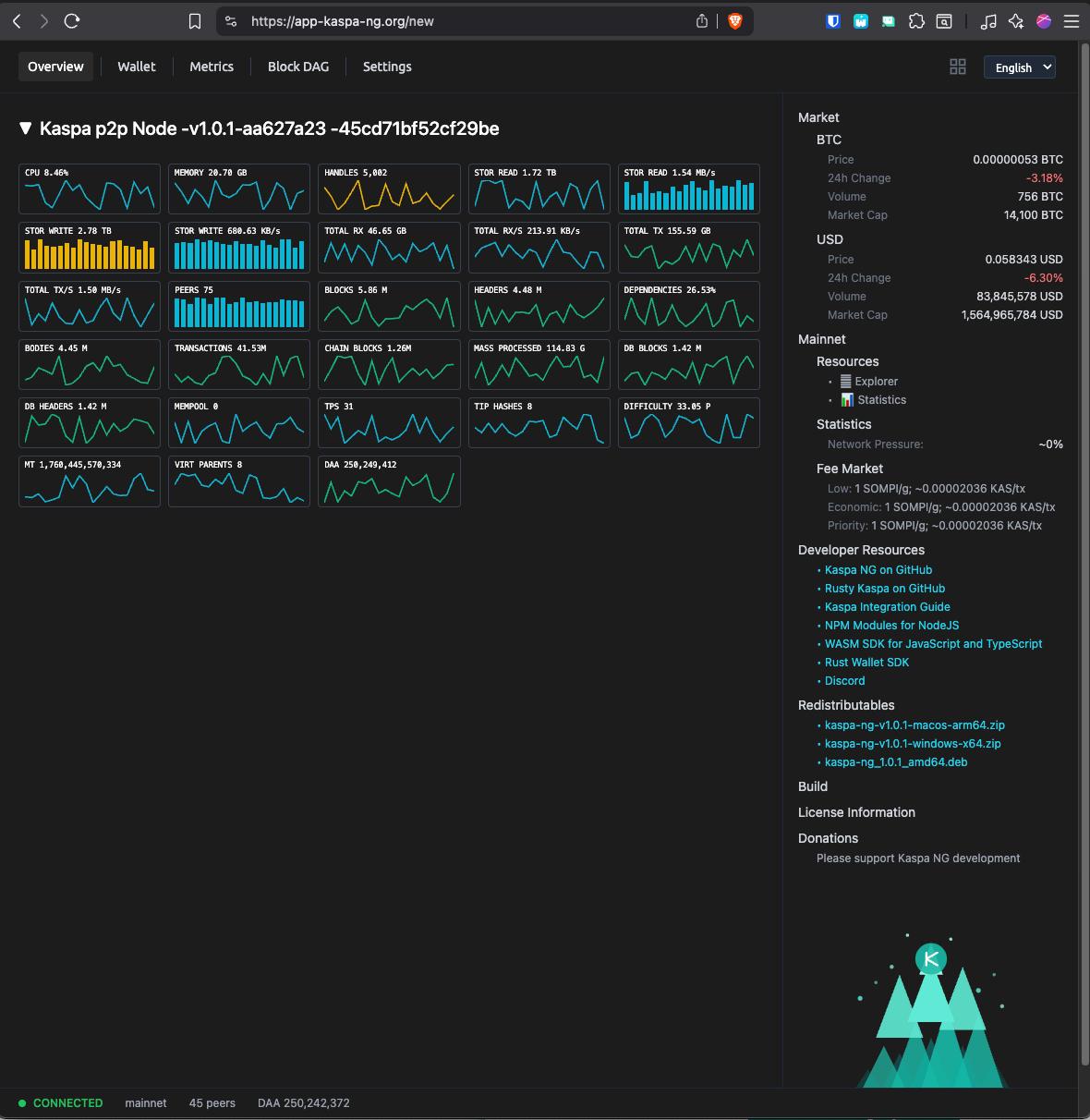Expand the Build section
This screenshot has height=1120, width=1090.
click(813, 786)
